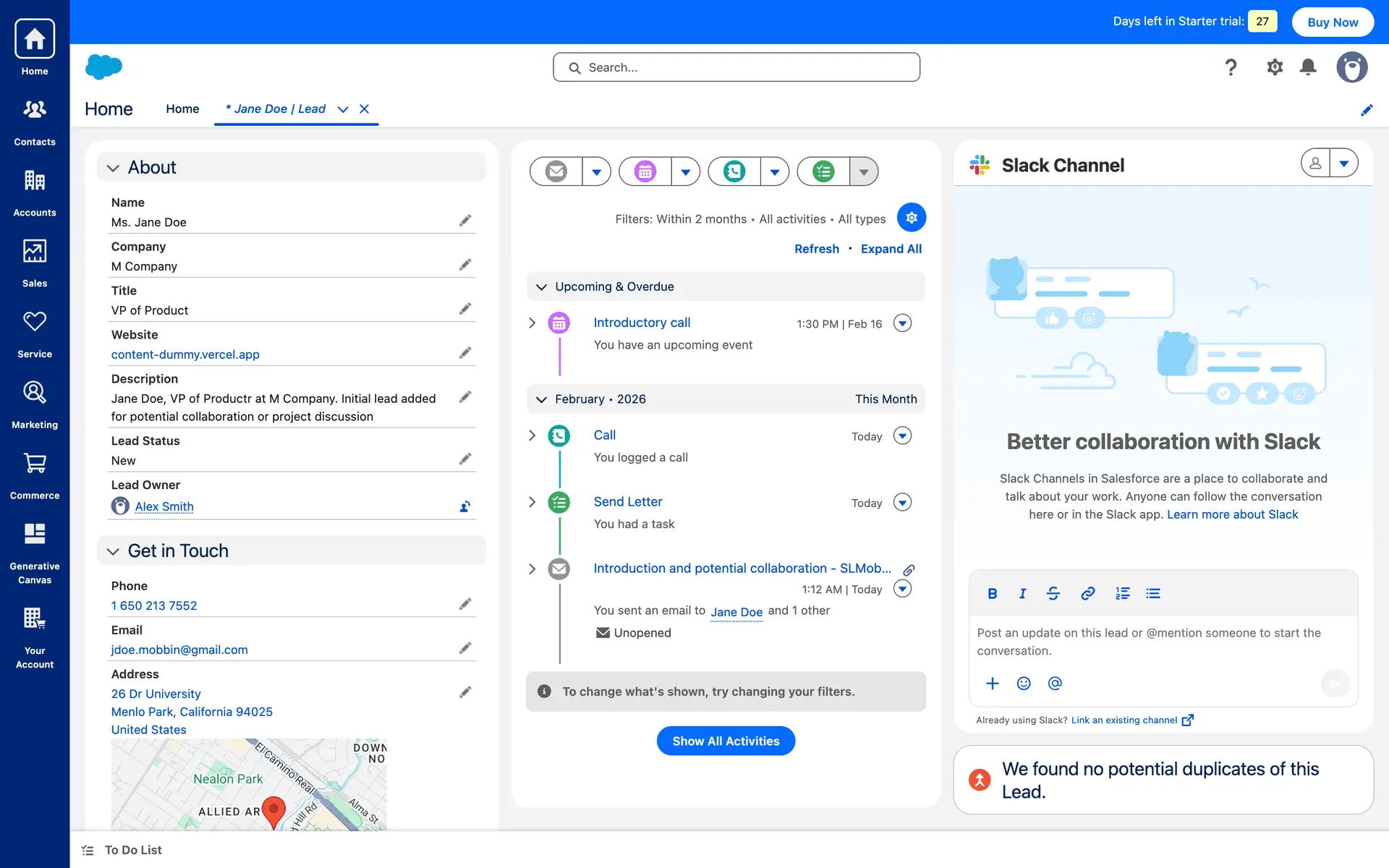The width and height of the screenshot is (1389, 868).
Task: Insert emoji in Slack message box
Action: 1023,684
